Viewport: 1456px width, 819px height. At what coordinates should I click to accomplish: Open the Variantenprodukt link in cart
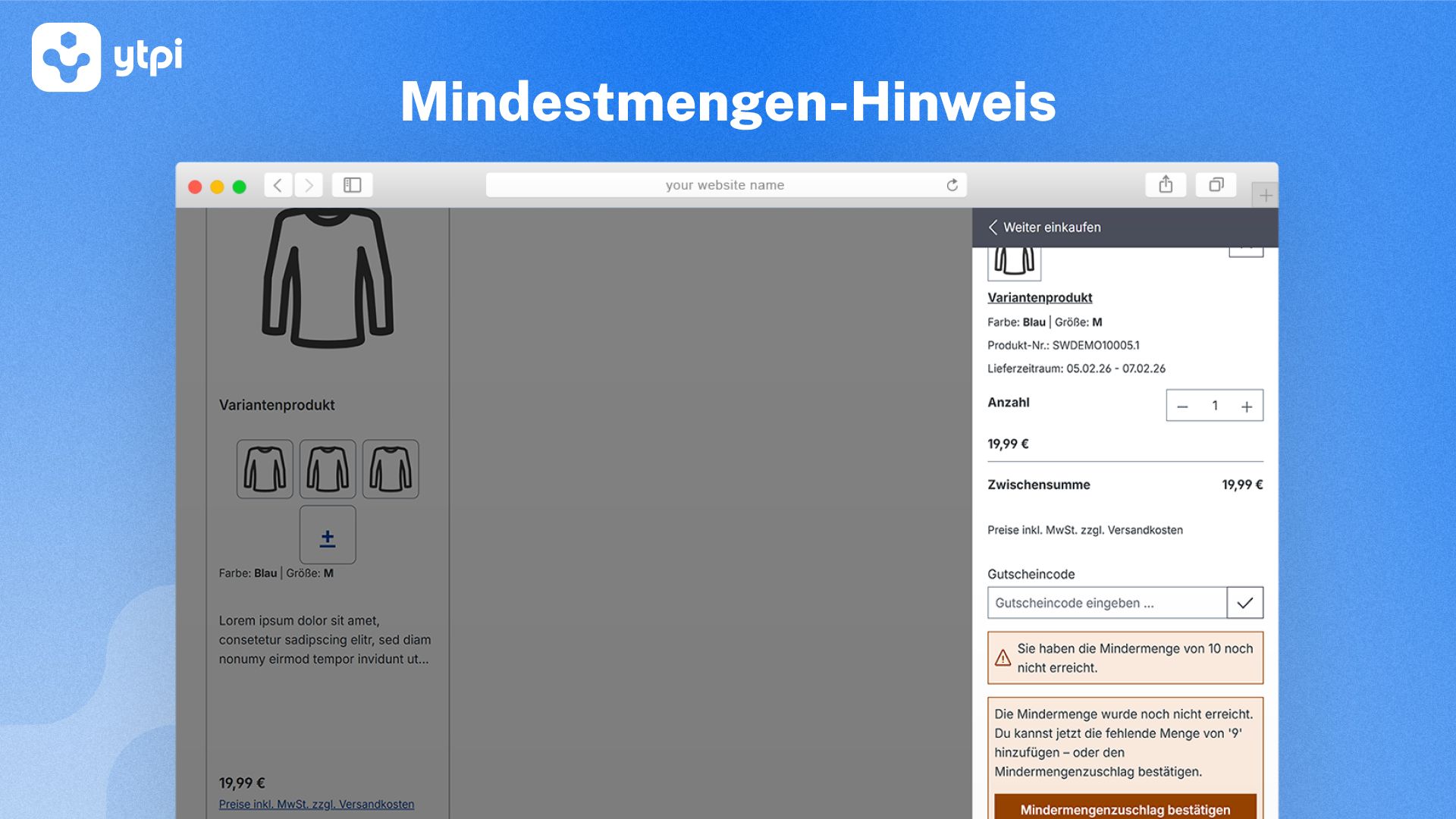(x=1040, y=297)
